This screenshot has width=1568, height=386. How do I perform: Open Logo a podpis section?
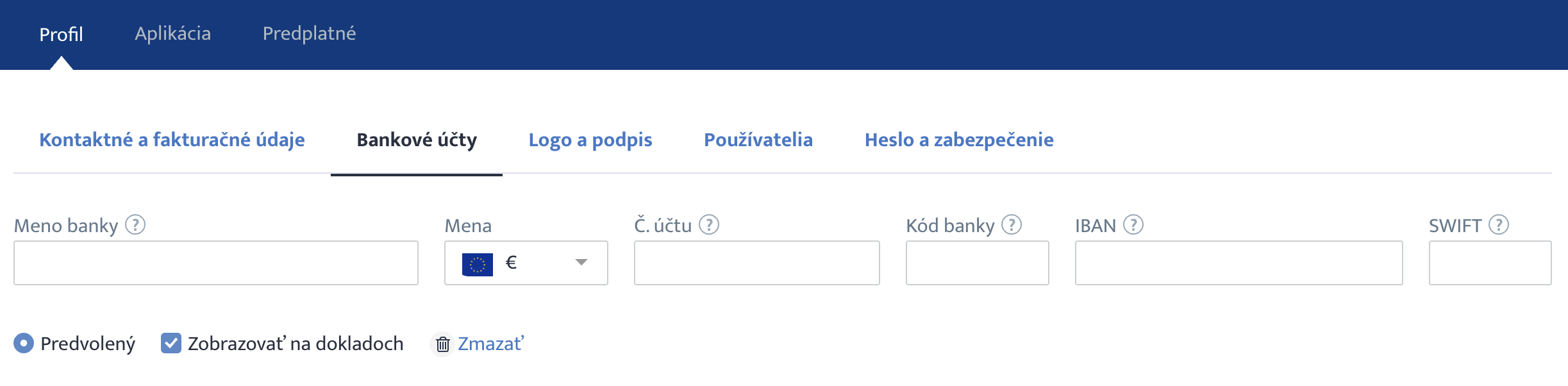coord(590,140)
